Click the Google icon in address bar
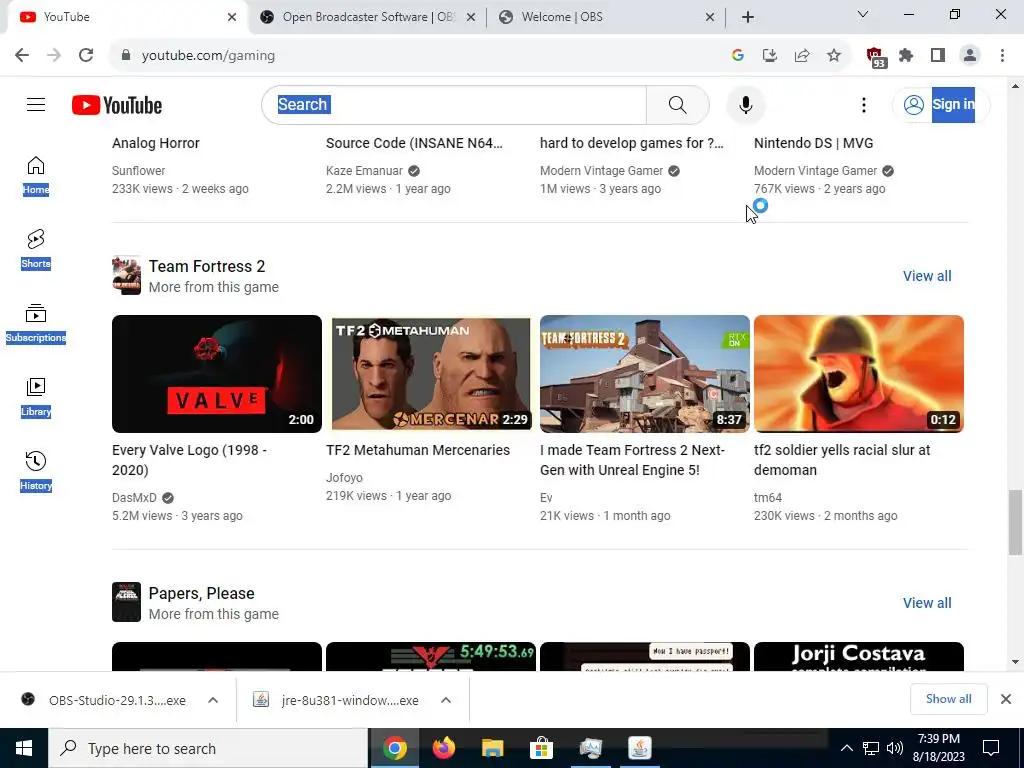This screenshot has height=768, width=1024. tap(738, 56)
